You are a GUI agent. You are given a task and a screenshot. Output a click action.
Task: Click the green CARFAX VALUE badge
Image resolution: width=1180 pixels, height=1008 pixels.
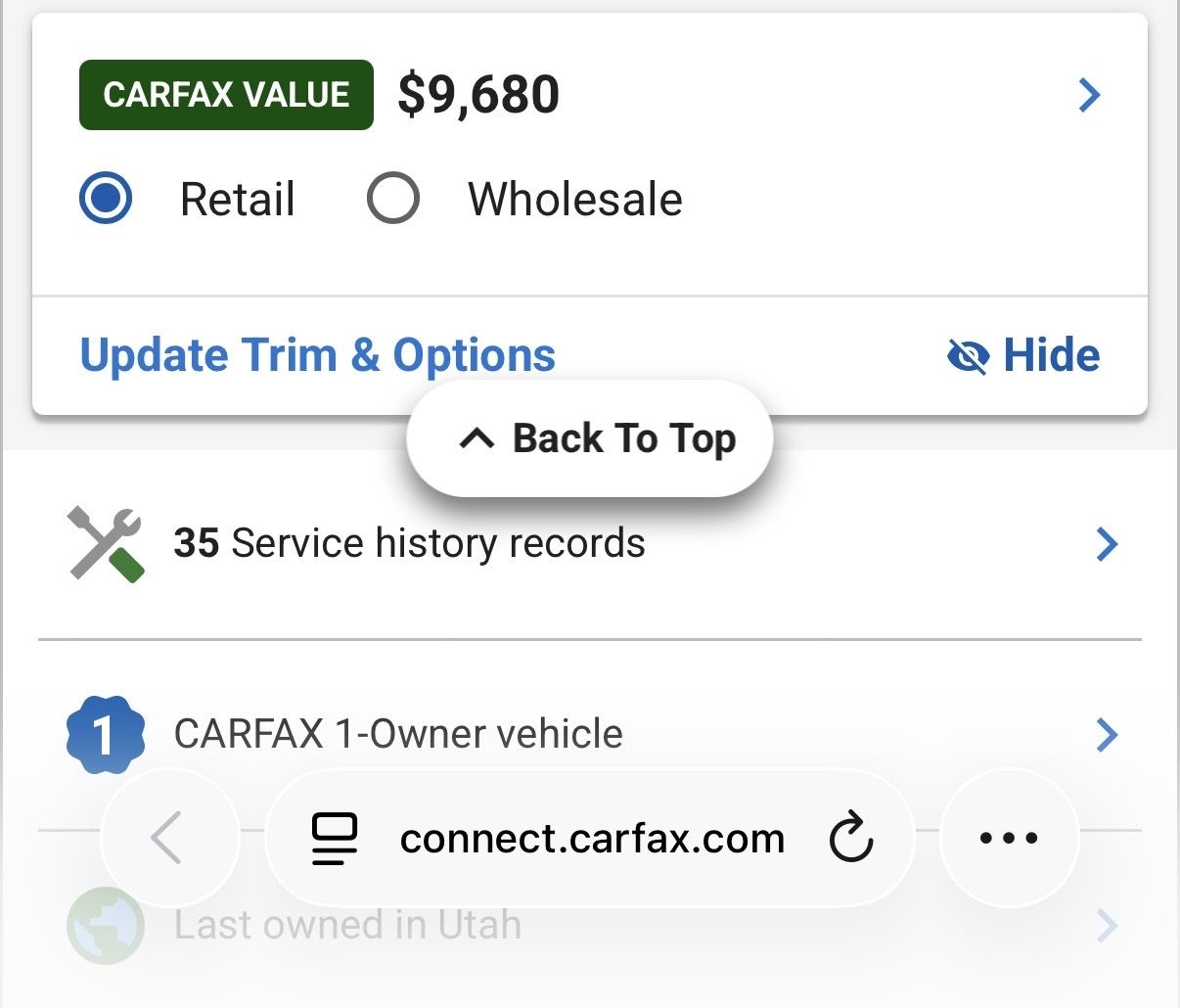[226, 95]
